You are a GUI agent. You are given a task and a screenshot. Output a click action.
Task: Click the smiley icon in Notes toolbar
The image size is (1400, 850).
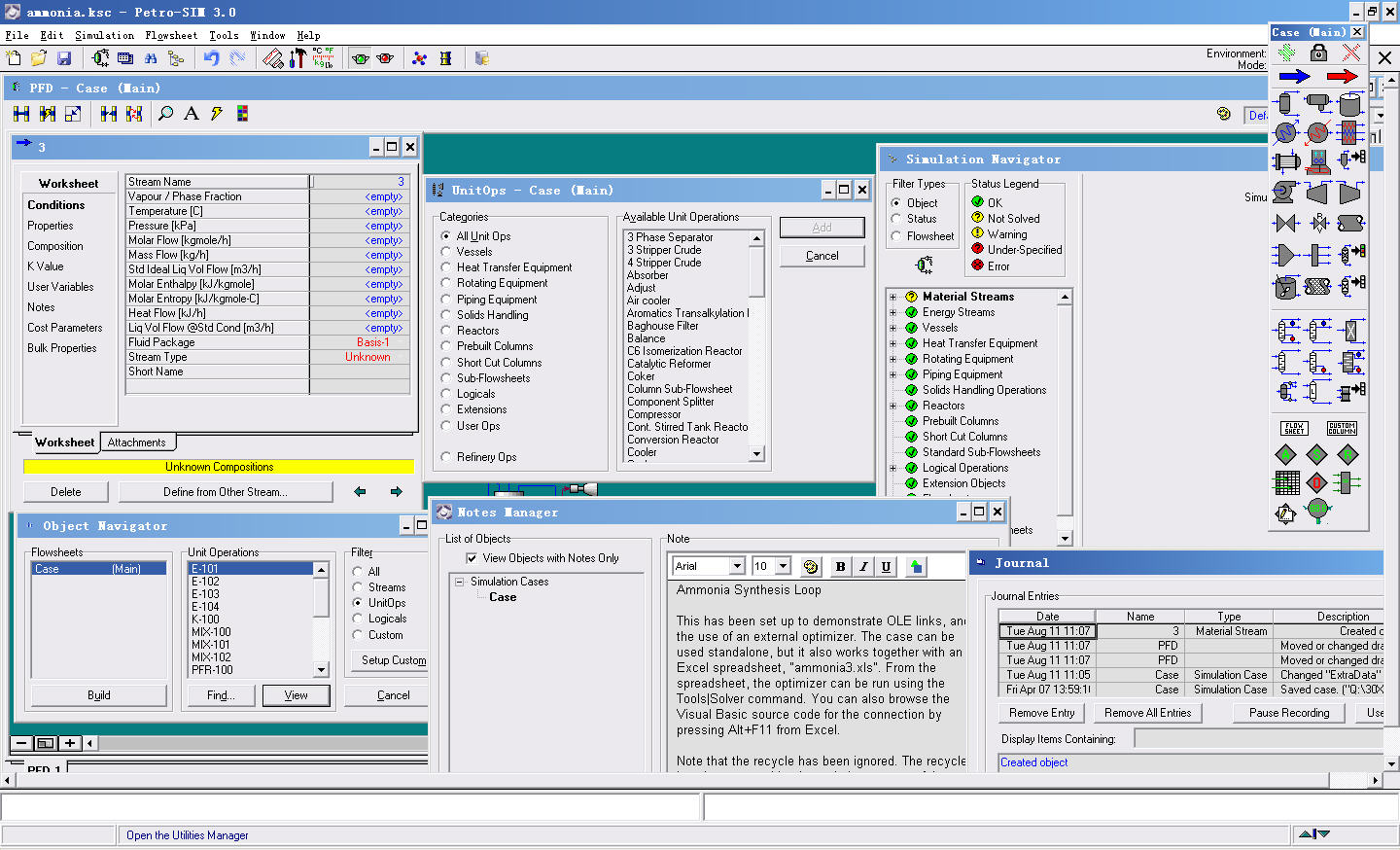tap(811, 567)
